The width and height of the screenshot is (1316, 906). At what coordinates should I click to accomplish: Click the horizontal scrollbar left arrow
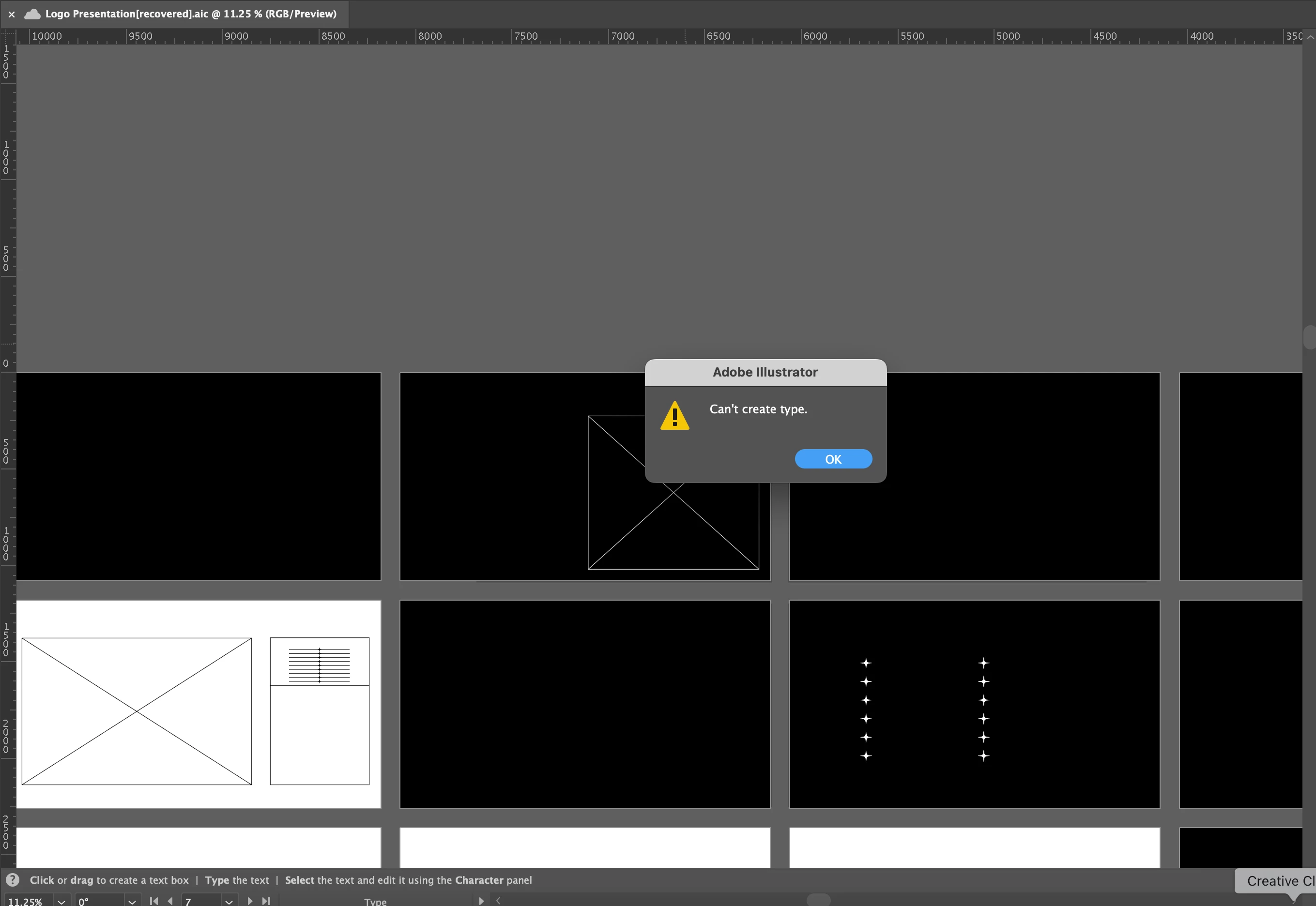pos(498,901)
